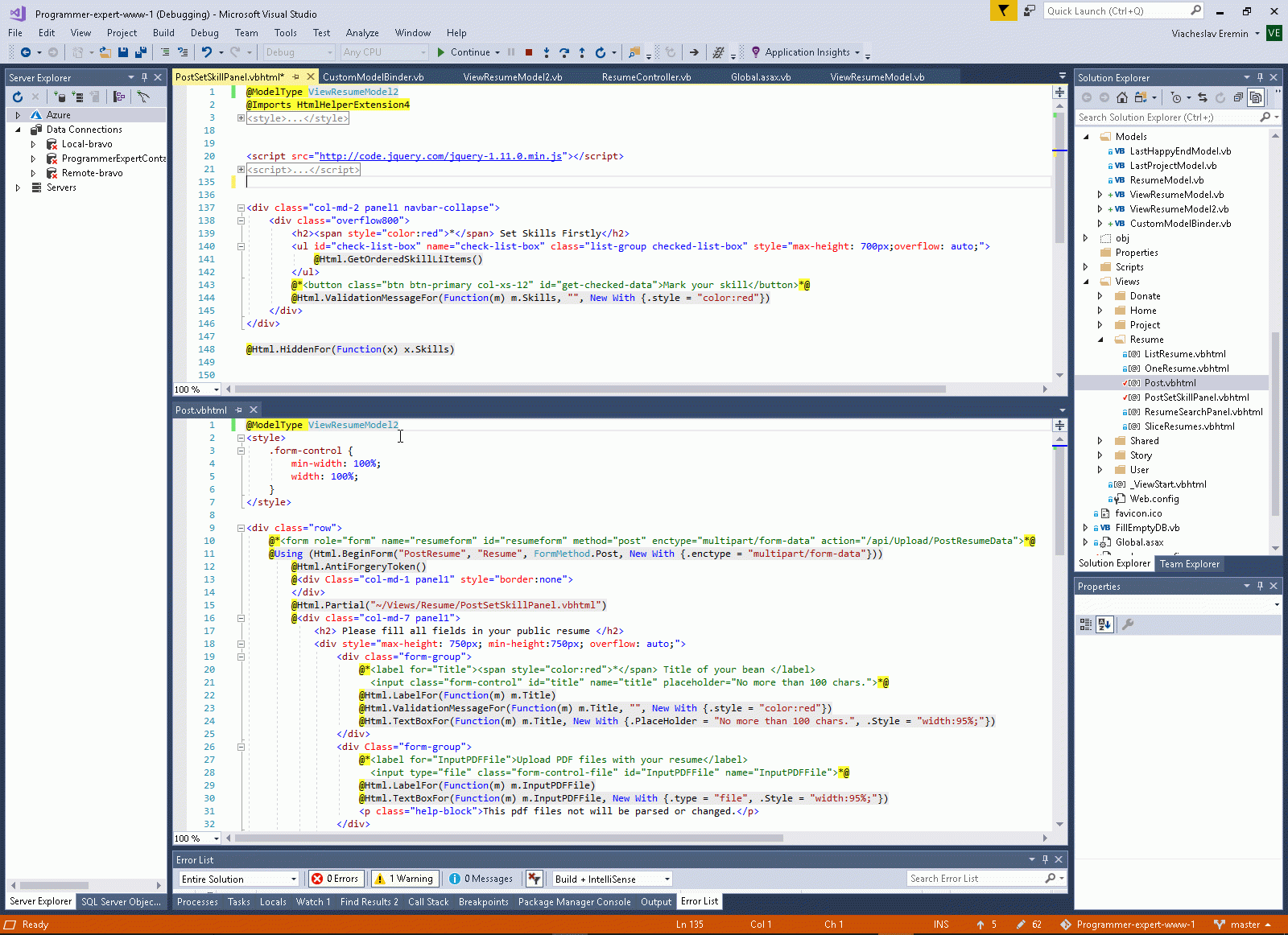The image size is (1288, 935).
Task: Click the Restart debugging icon
Action: point(600,52)
